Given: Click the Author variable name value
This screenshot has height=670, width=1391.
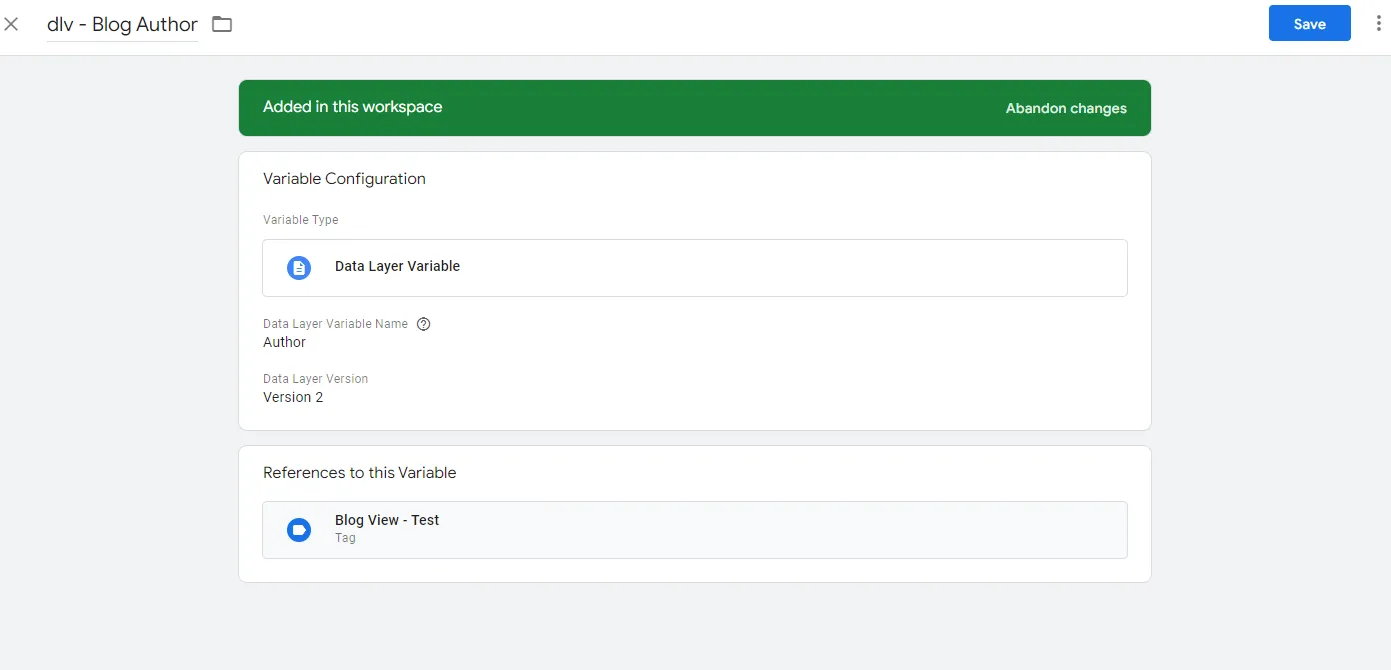Looking at the screenshot, I should click(284, 342).
